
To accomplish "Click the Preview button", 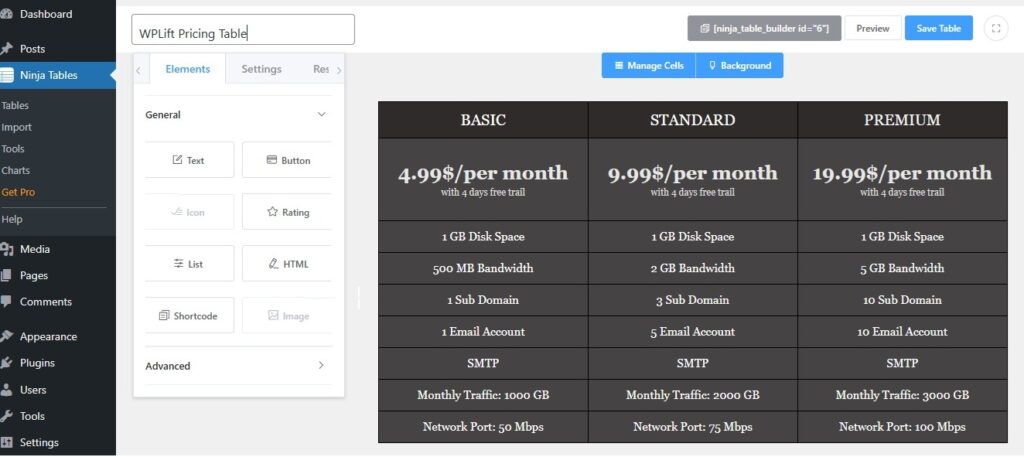I will point(872,28).
